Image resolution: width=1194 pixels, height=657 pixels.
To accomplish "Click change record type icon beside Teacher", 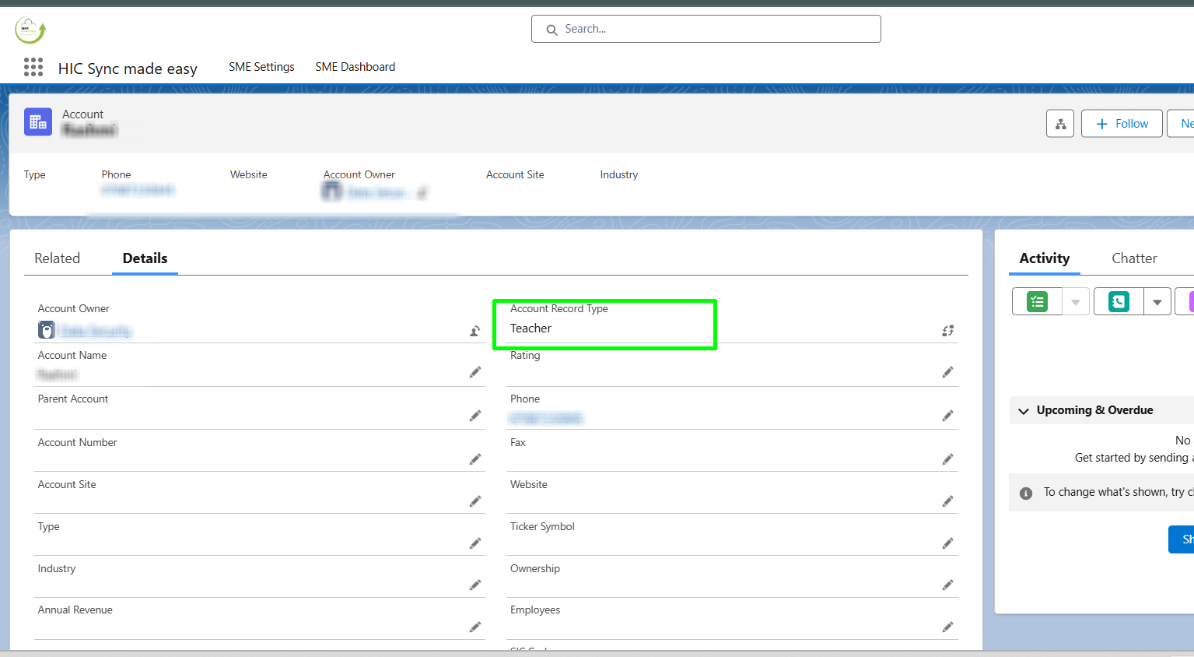I will (947, 330).
